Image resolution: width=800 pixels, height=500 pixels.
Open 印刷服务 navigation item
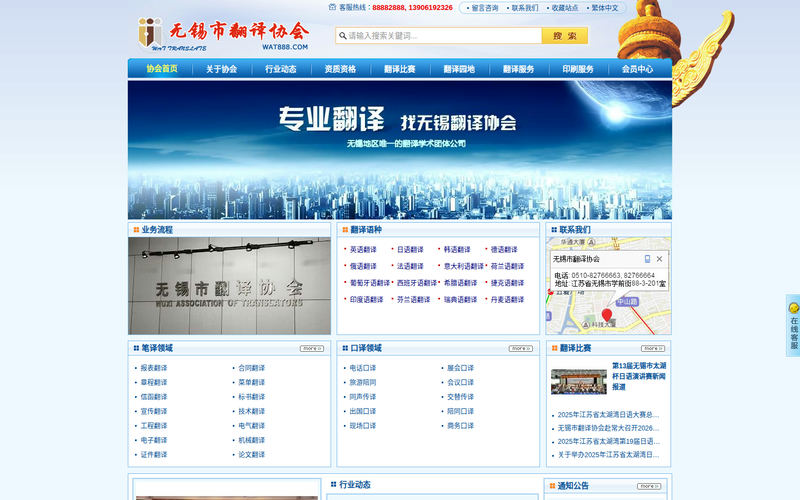[578, 69]
